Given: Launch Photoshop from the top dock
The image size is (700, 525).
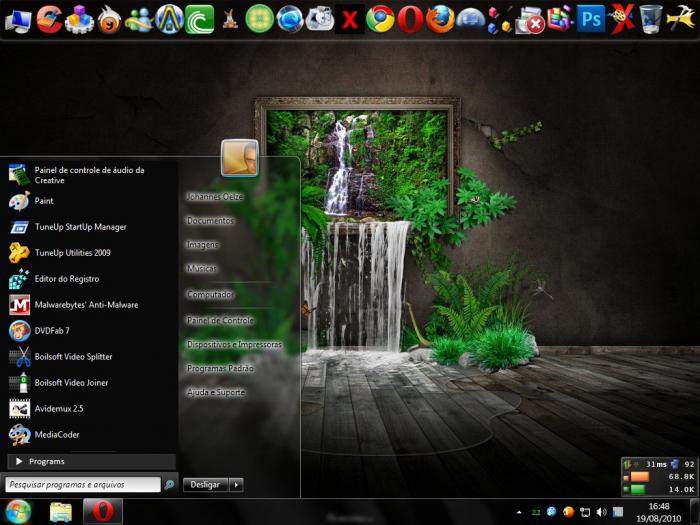Looking at the screenshot, I should point(591,20).
